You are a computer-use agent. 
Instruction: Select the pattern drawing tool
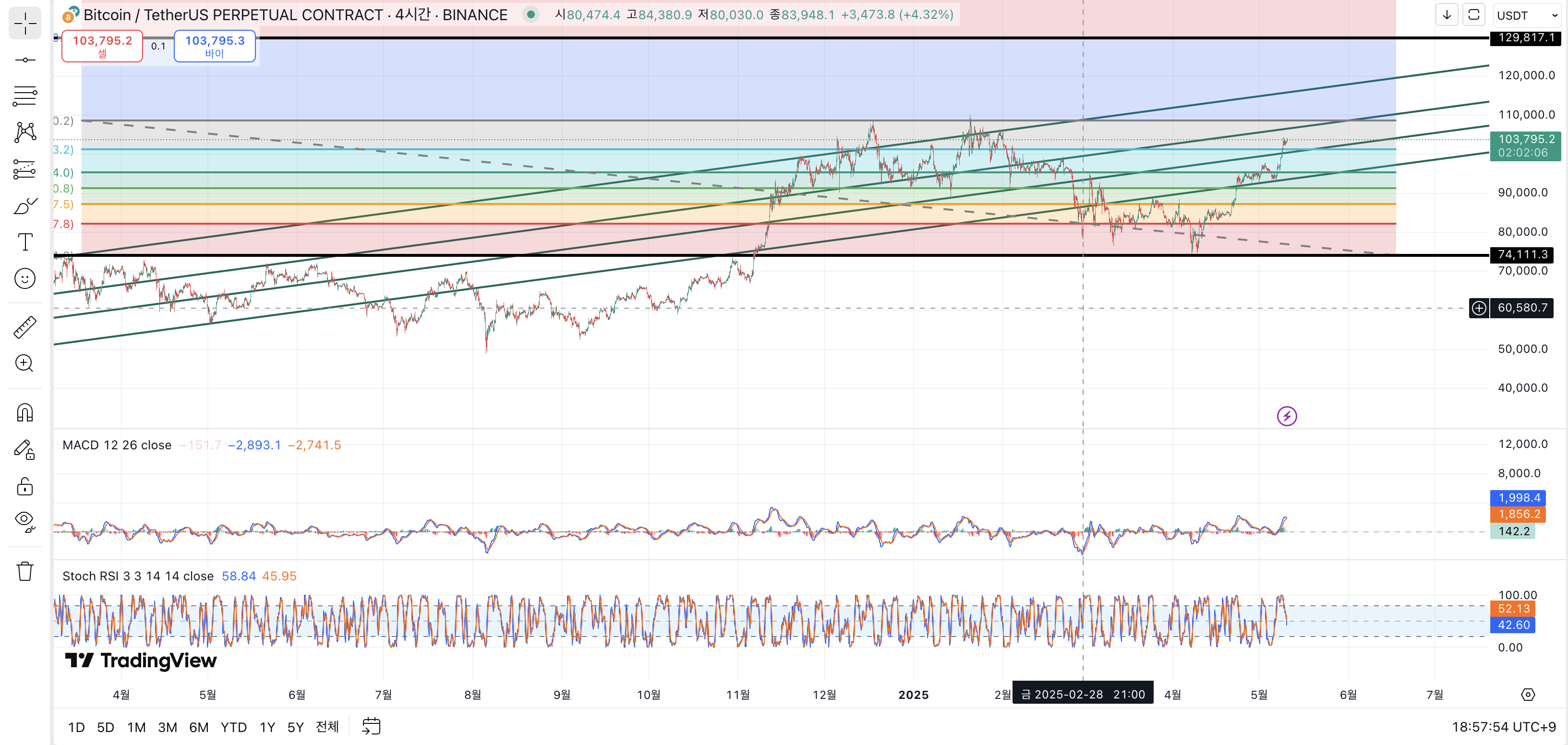[25, 132]
